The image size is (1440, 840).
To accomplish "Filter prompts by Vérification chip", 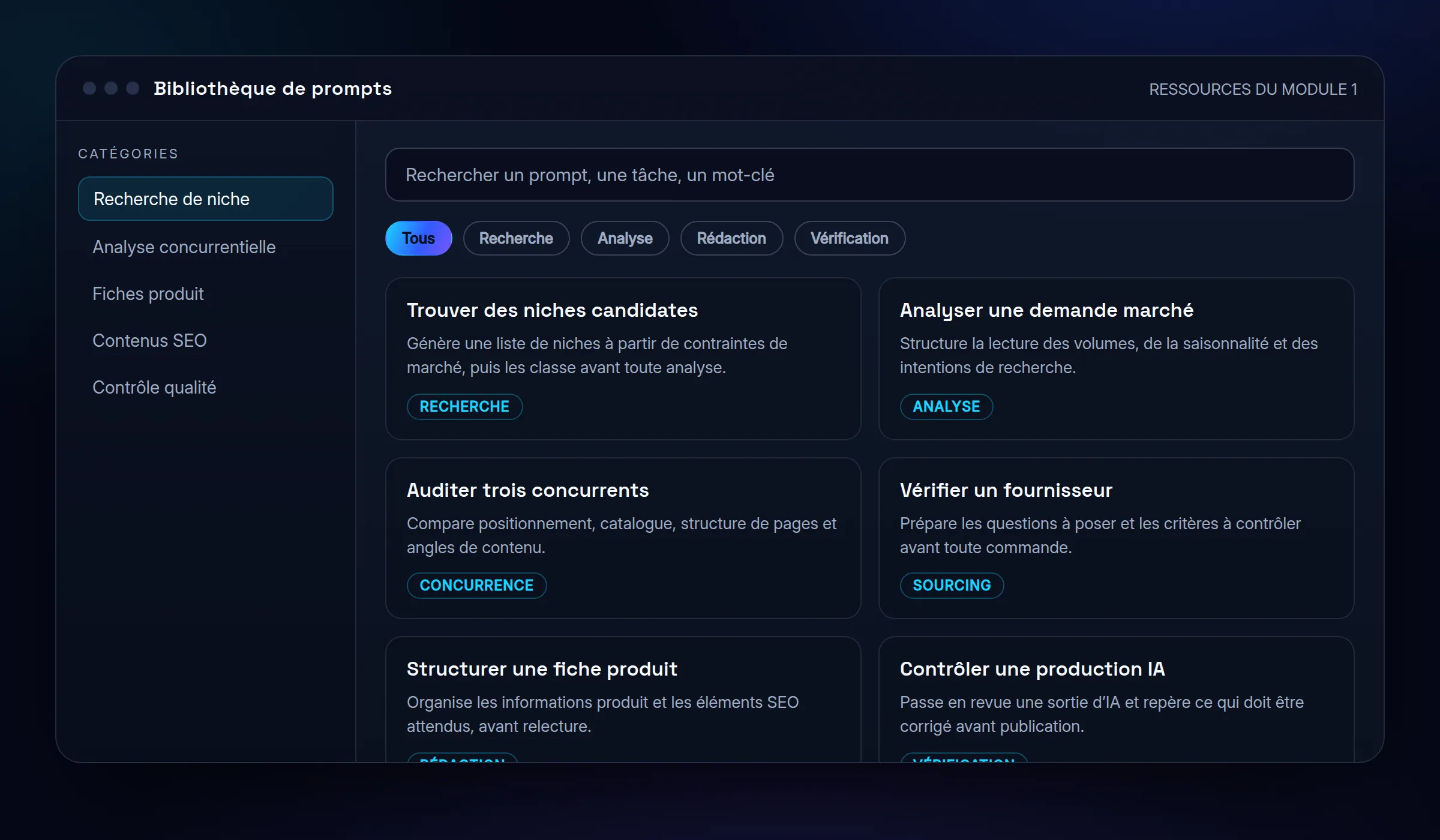I will pyautogui.click(x=850, y=238).
